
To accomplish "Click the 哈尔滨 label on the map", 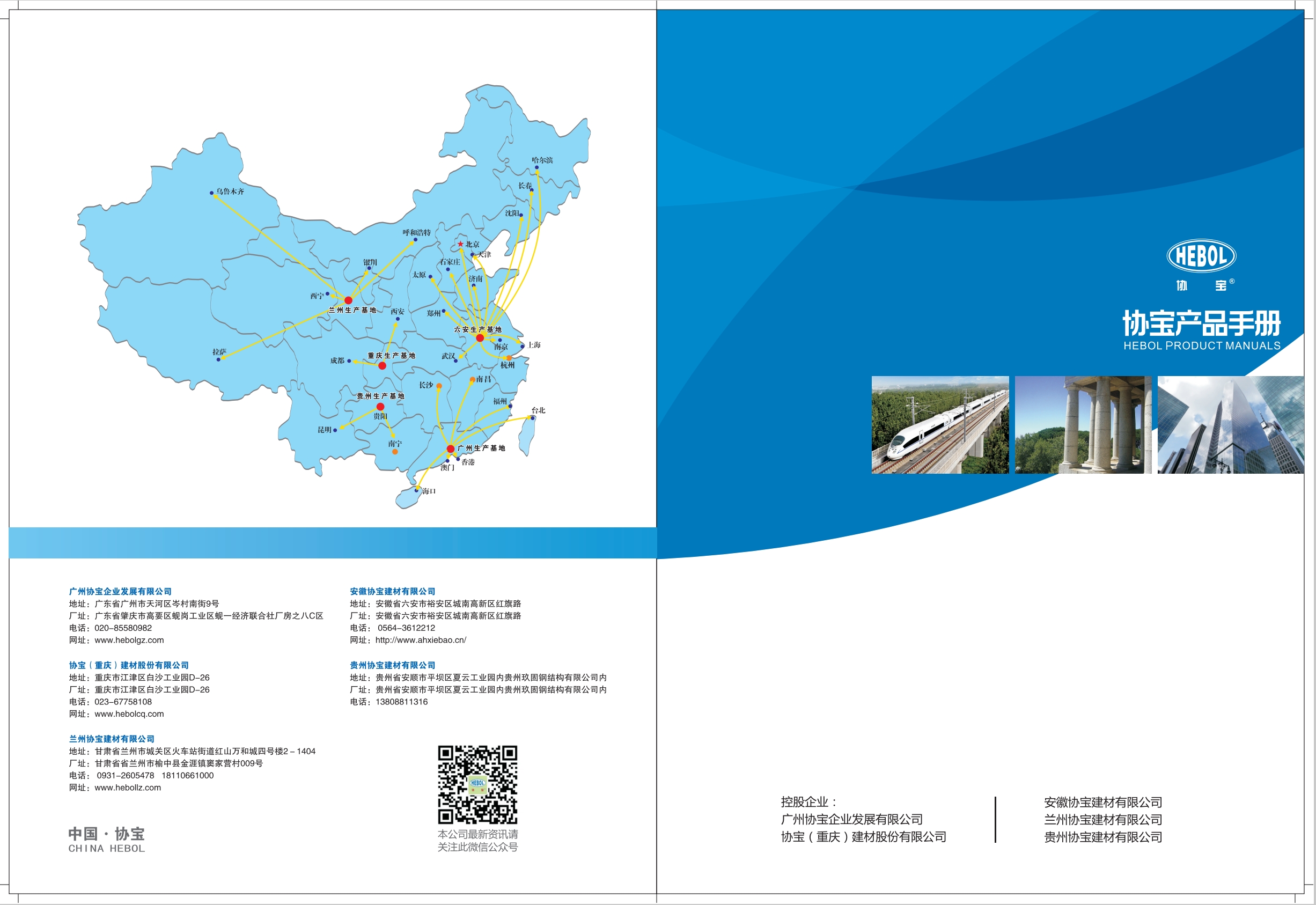I will tap(542, 160).
